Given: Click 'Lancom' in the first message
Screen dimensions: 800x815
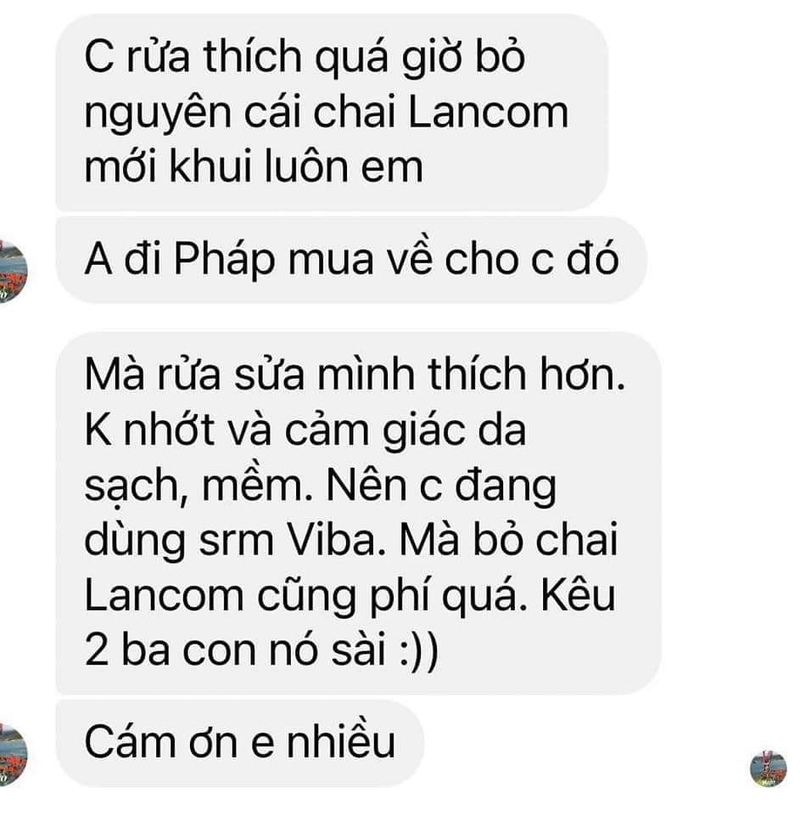Looking at the screenshot, I should coord(488,112).
